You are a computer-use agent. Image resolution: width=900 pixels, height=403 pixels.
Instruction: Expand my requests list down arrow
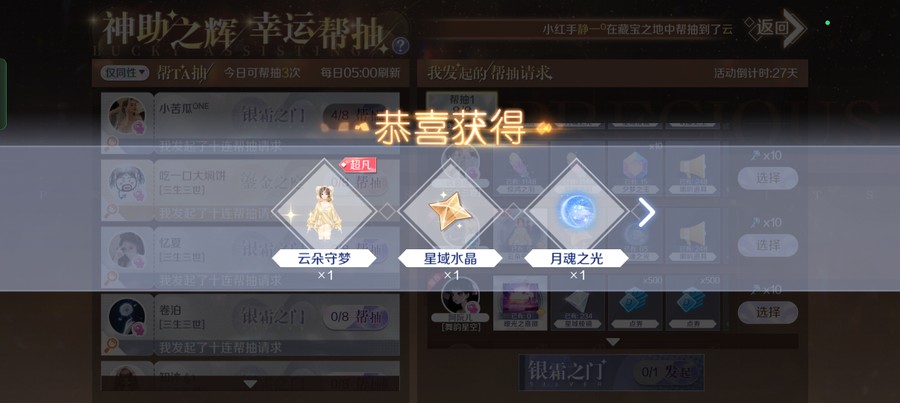click(613, 342)
